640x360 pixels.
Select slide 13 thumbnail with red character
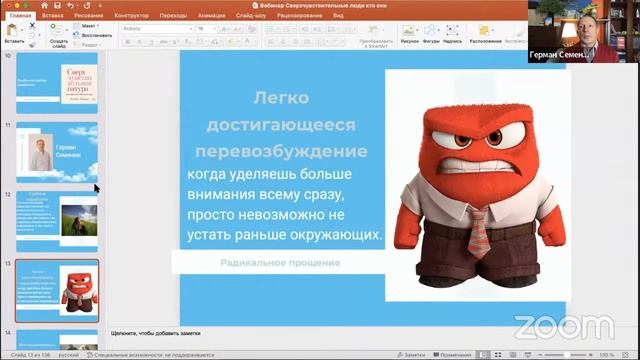pos(57,291)
